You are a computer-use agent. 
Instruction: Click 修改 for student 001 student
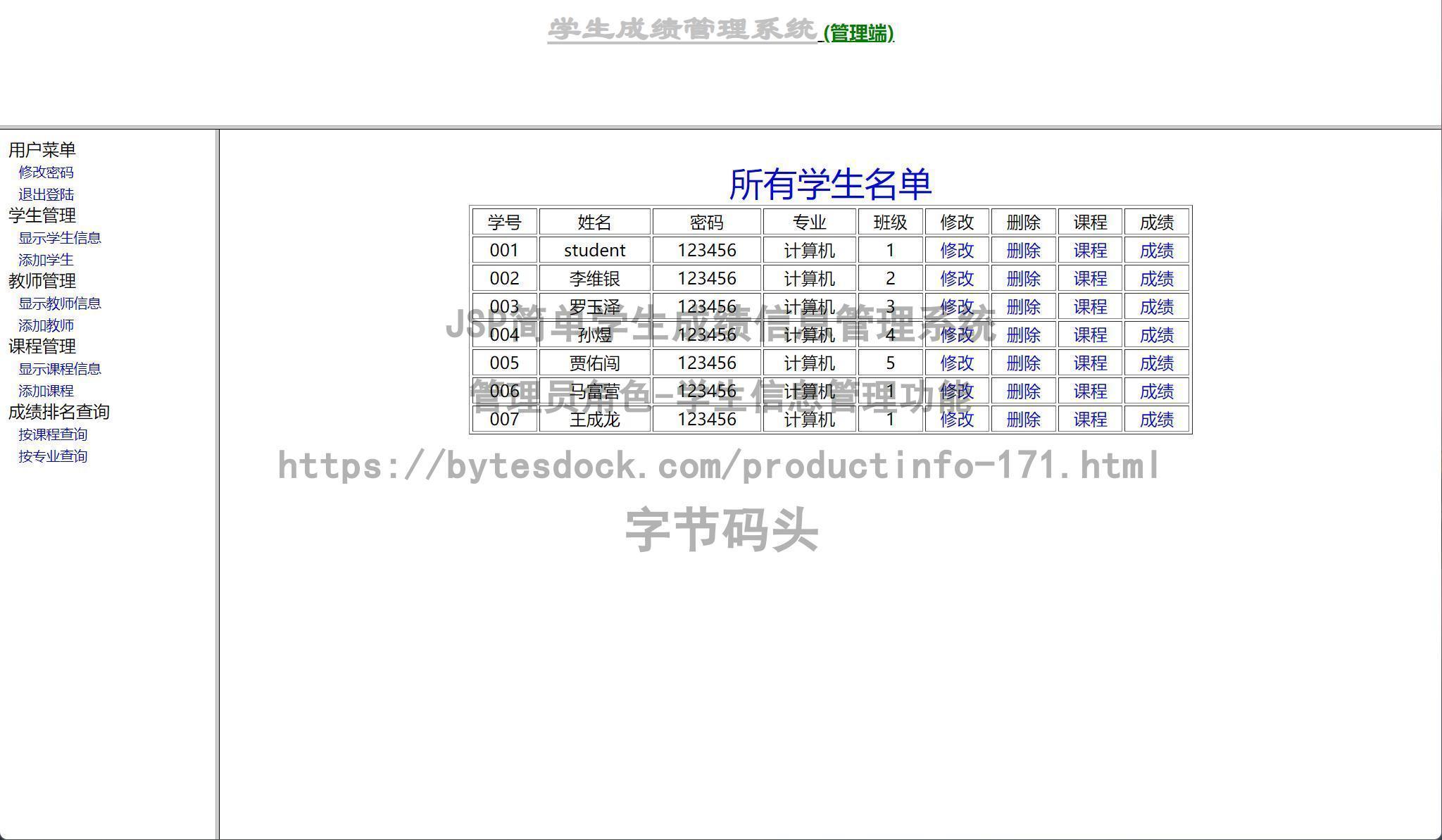pyautogui.click(x=955, y=250)
